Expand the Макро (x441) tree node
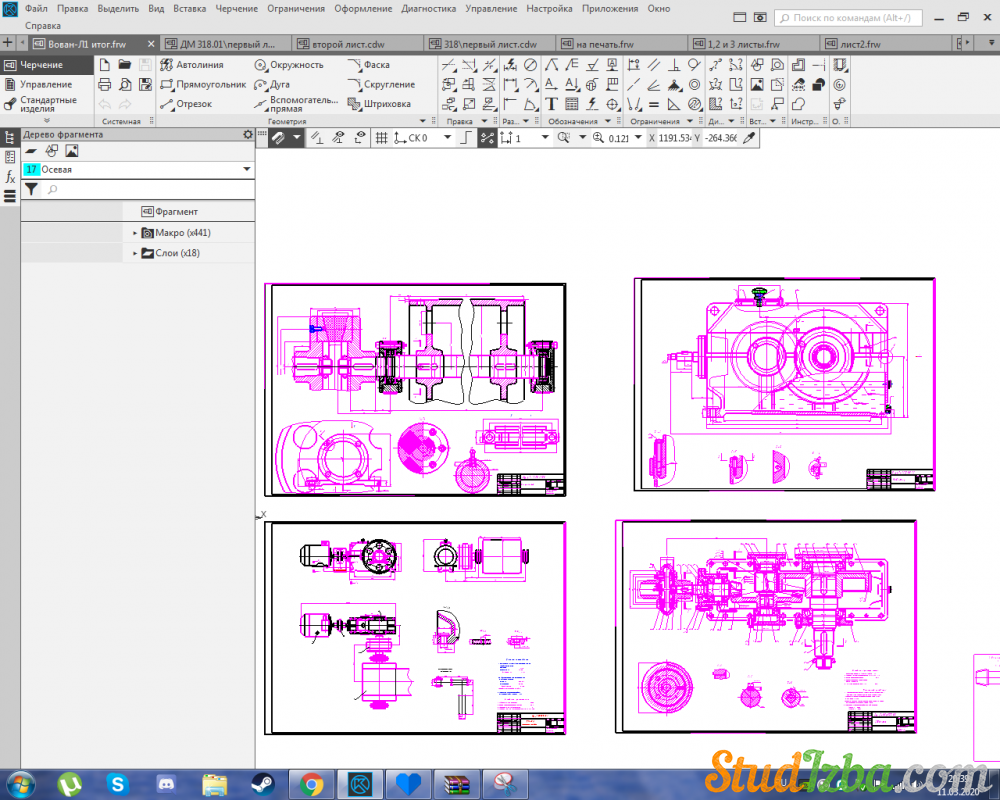The width and height of the screenshot is (1000, 800). [x=135, y=233]
